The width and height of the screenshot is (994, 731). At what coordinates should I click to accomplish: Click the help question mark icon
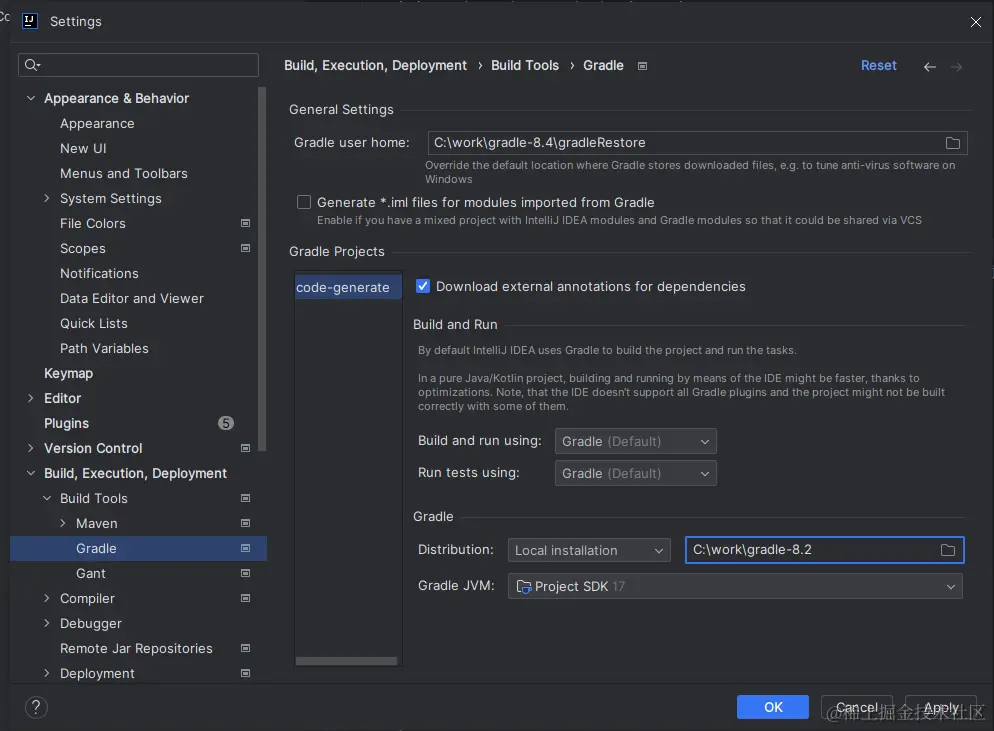click(36, 707)
